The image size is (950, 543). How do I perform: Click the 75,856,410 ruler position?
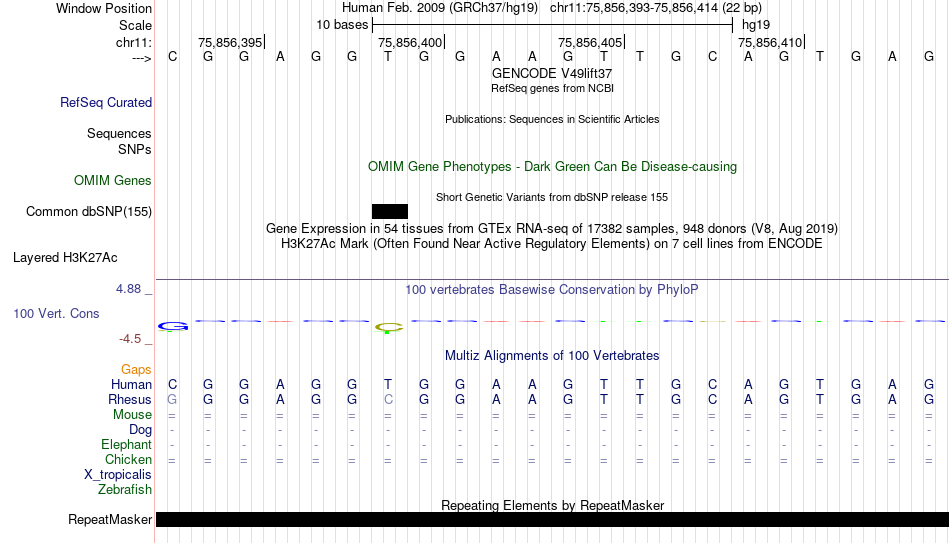(x=770, y=42)
